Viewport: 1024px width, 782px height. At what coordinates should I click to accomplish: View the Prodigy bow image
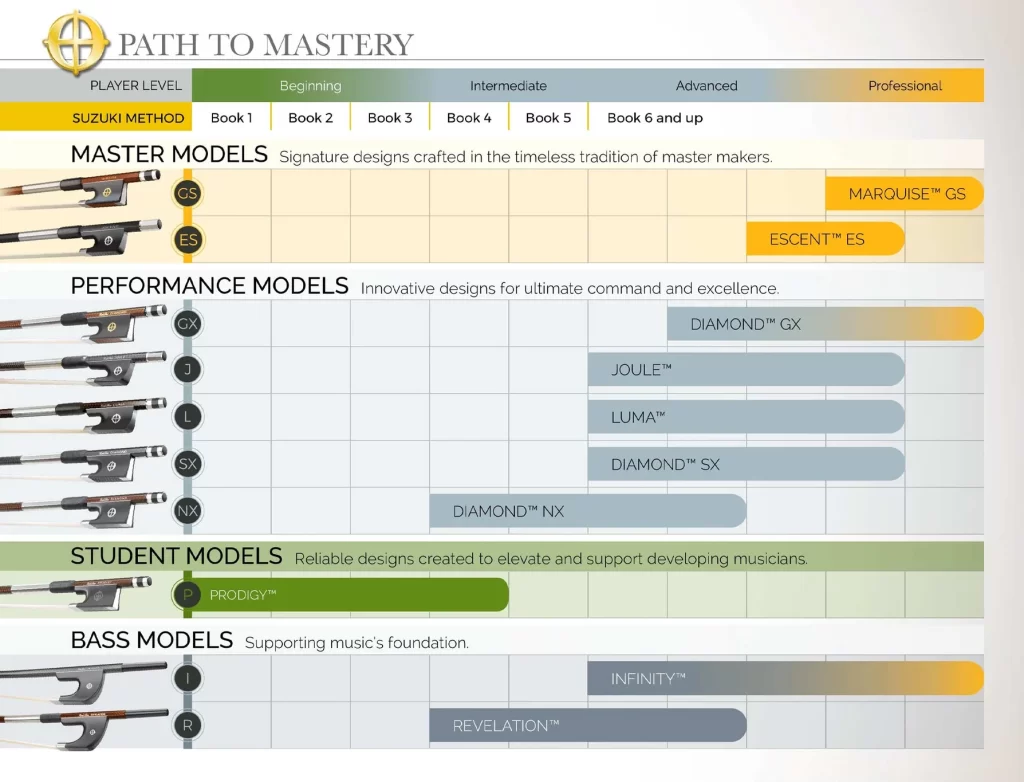tap(76, 593)
